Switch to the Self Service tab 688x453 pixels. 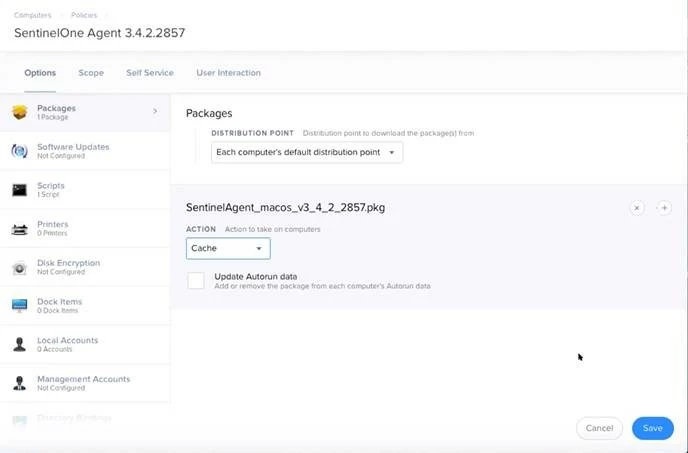click(x=150, y=73)
